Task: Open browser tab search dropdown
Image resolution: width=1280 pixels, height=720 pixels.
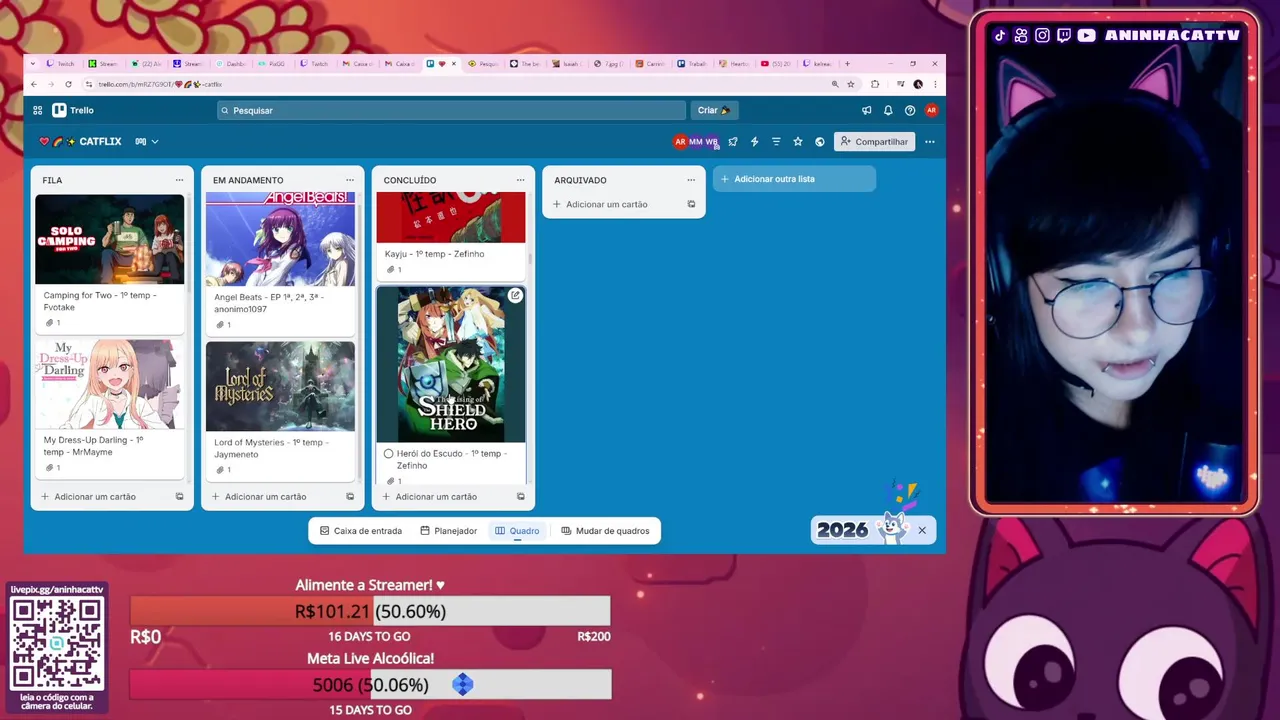Action: coord(34,63)
